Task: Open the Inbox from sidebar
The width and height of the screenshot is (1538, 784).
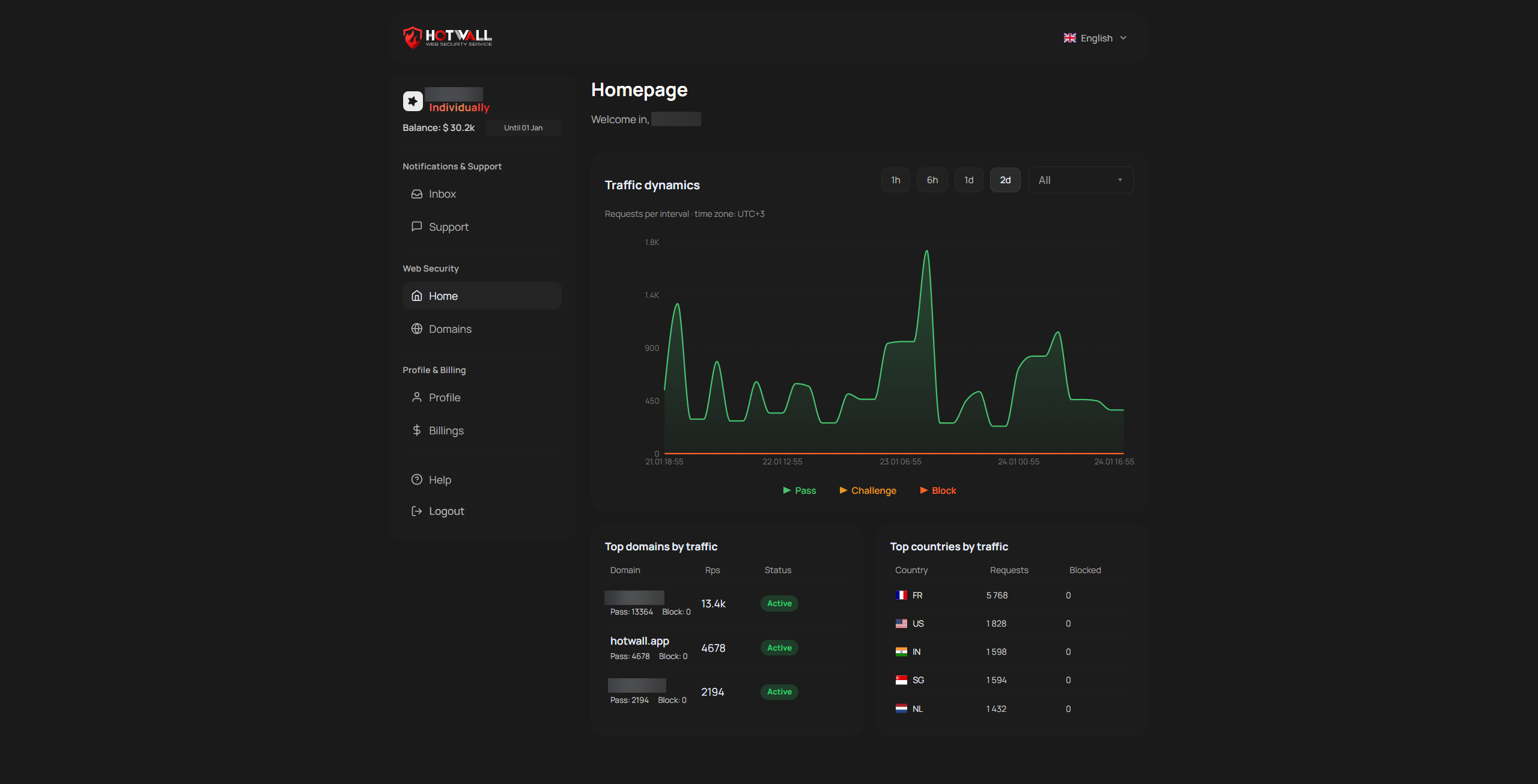Action: (442, 193)
